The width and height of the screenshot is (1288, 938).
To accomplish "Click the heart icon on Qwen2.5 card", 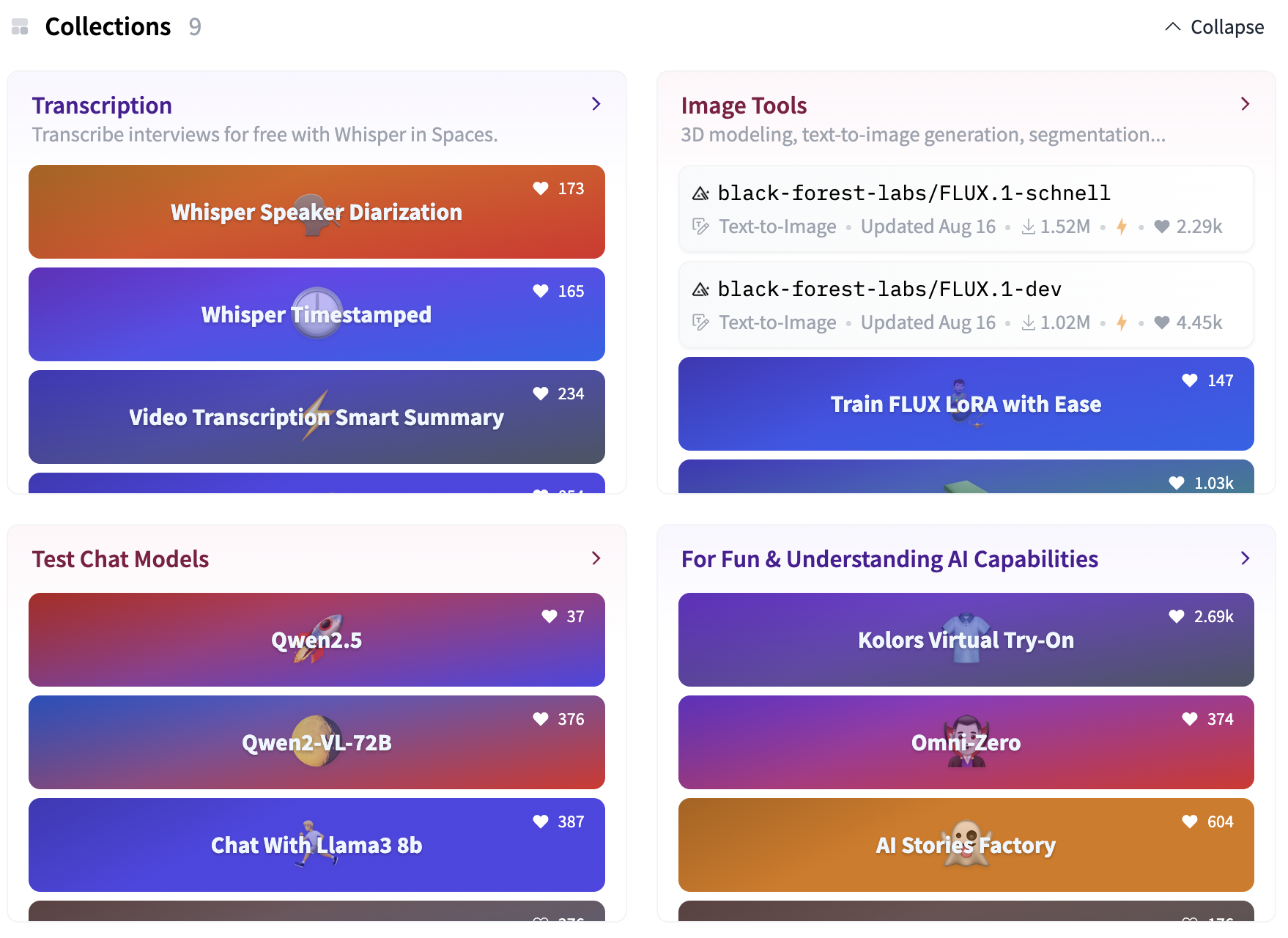I will coord(549,616).
